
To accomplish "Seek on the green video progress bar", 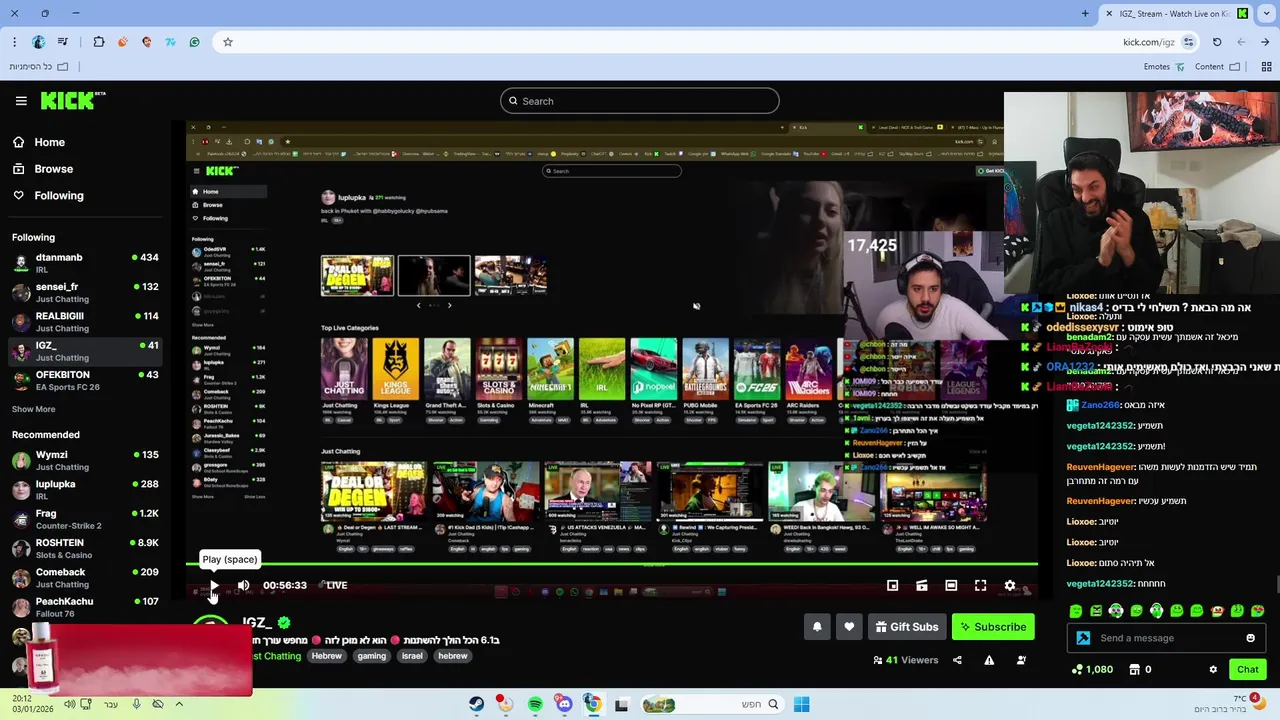I will (x=611, y=564).
